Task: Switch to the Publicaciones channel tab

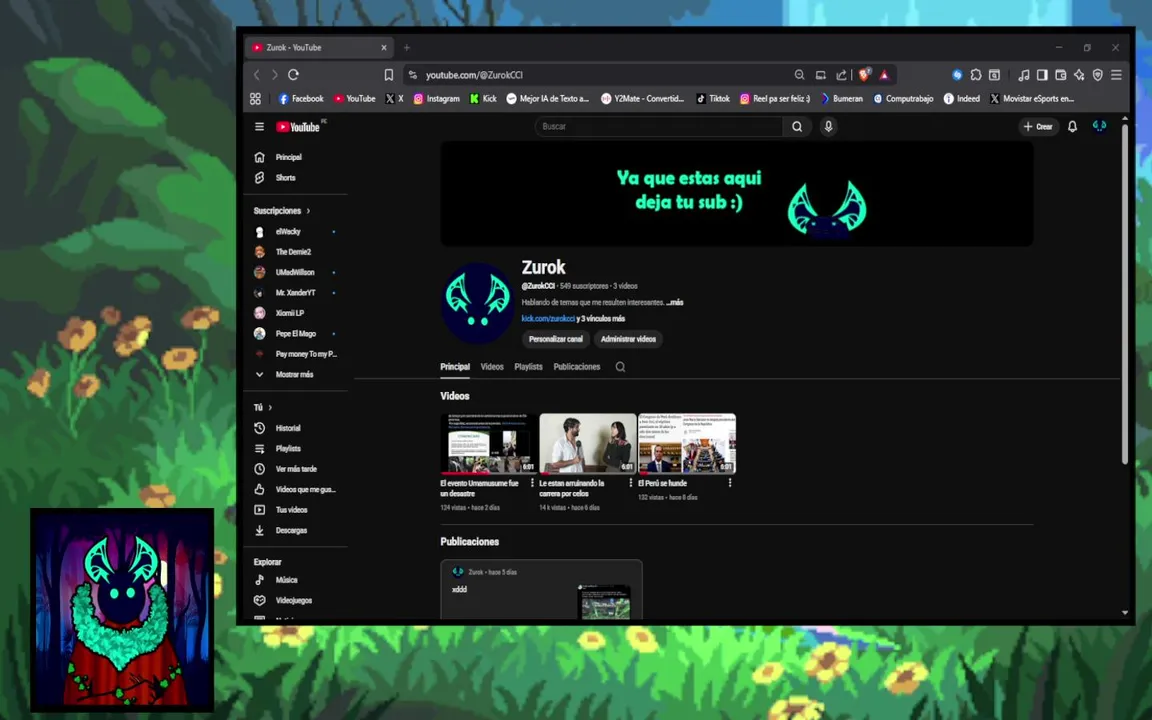Action: click(577, 367)
